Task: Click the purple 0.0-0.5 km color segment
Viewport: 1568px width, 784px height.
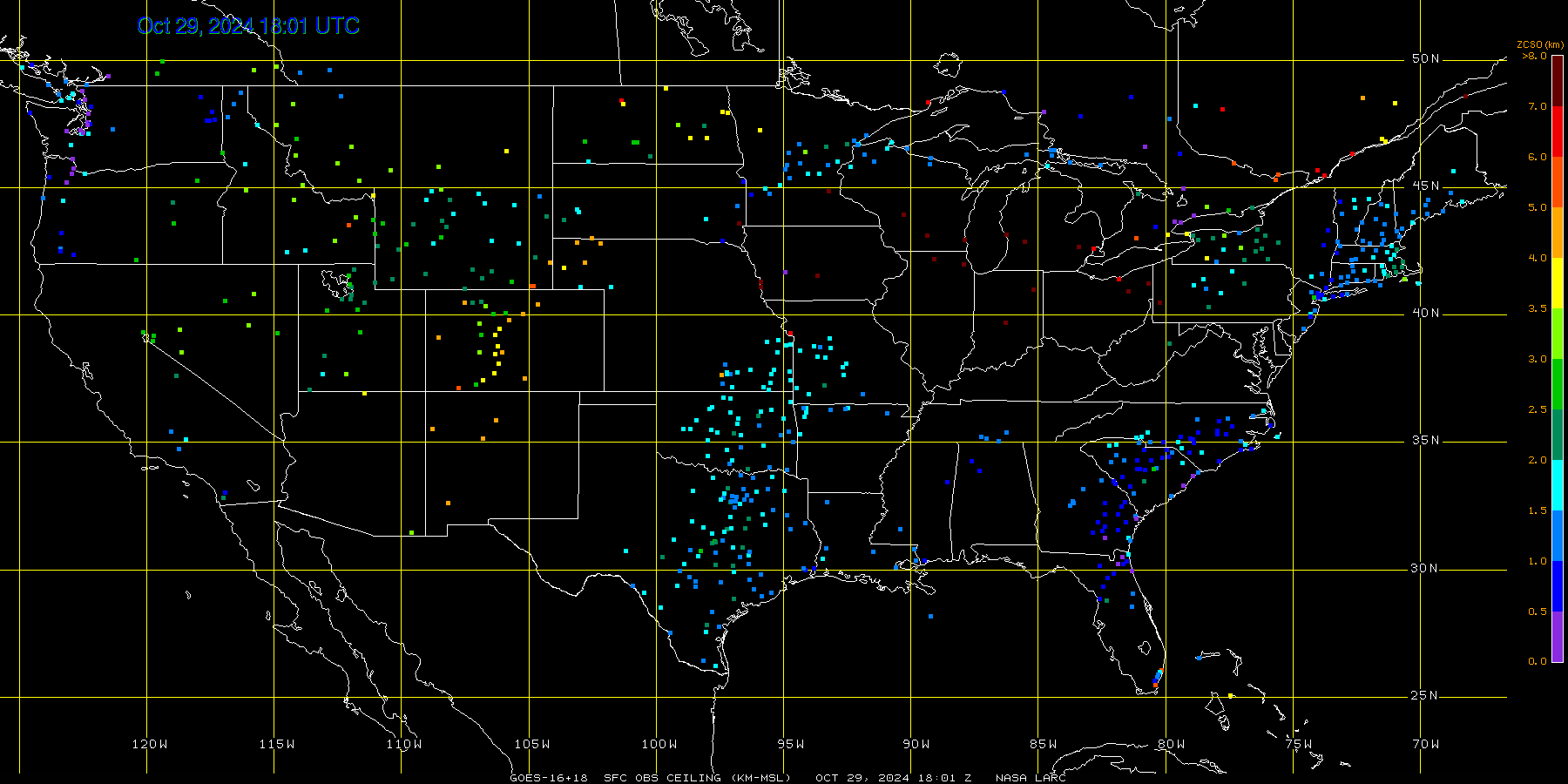Action: 1558,637
